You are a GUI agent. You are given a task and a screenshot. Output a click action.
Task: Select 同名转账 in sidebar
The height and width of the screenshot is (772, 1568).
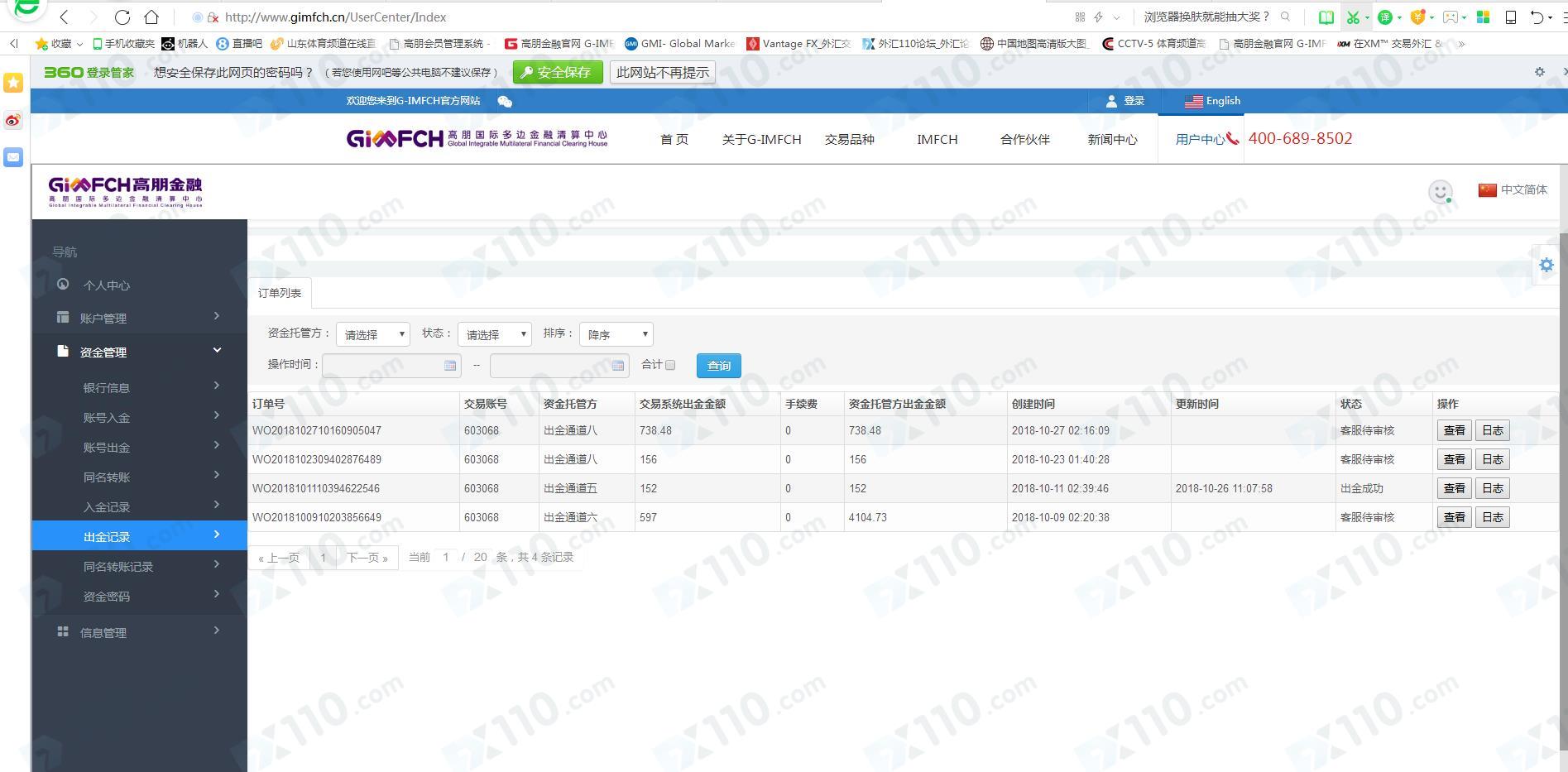pos(139,477)
